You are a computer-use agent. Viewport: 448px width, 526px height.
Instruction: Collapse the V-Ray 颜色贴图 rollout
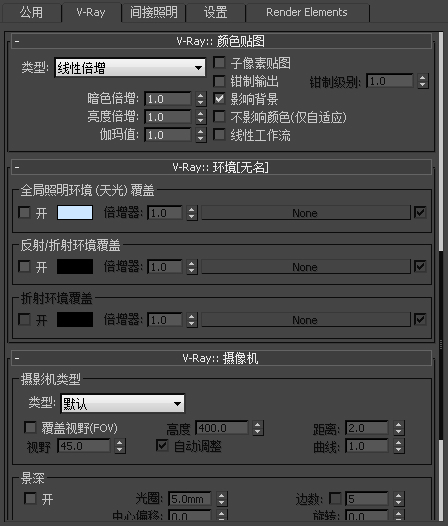(x=221, y=41)
